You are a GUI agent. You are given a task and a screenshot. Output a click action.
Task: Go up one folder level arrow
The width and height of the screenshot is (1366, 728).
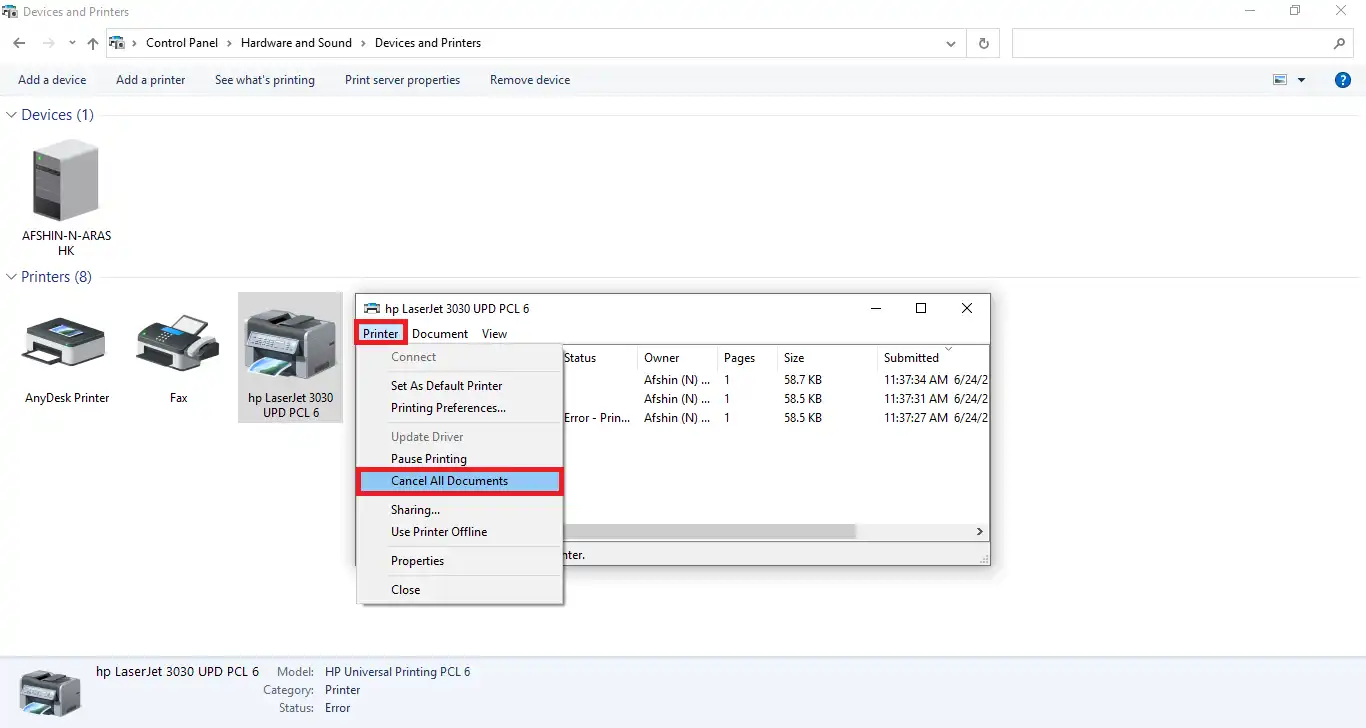93,43
